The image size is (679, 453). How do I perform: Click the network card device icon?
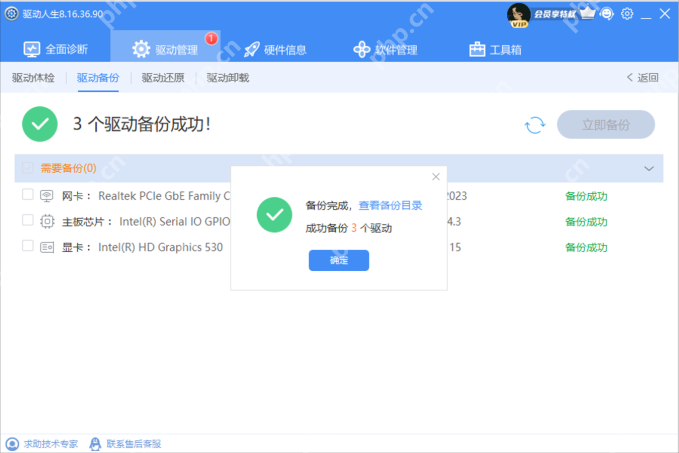(x=47, y=196)
